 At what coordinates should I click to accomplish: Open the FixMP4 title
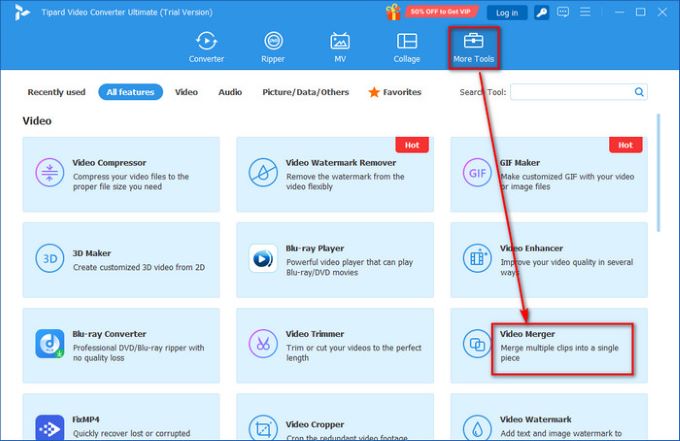[x=86, y=419]
